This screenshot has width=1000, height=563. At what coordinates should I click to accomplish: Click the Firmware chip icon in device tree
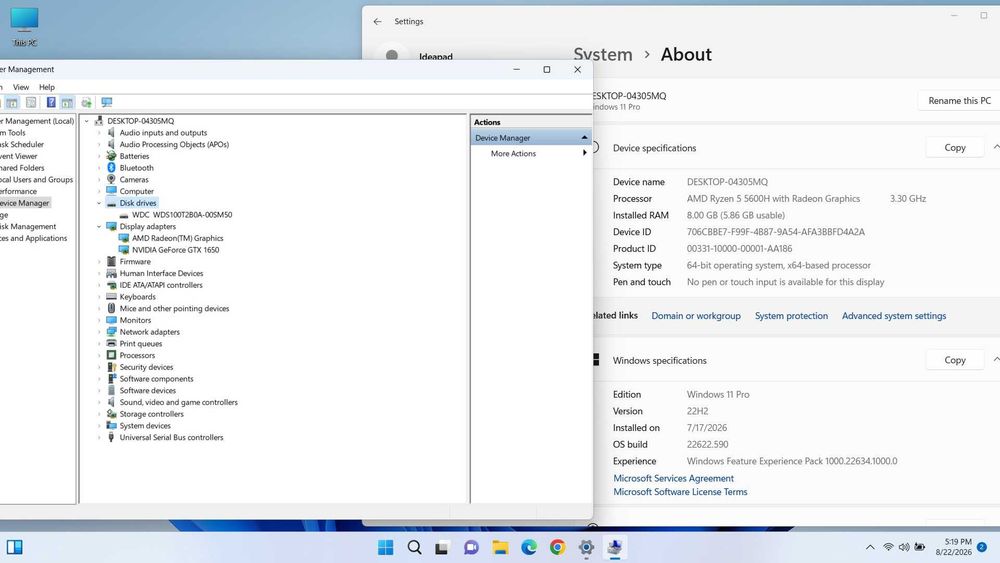(x=112, y=261)
